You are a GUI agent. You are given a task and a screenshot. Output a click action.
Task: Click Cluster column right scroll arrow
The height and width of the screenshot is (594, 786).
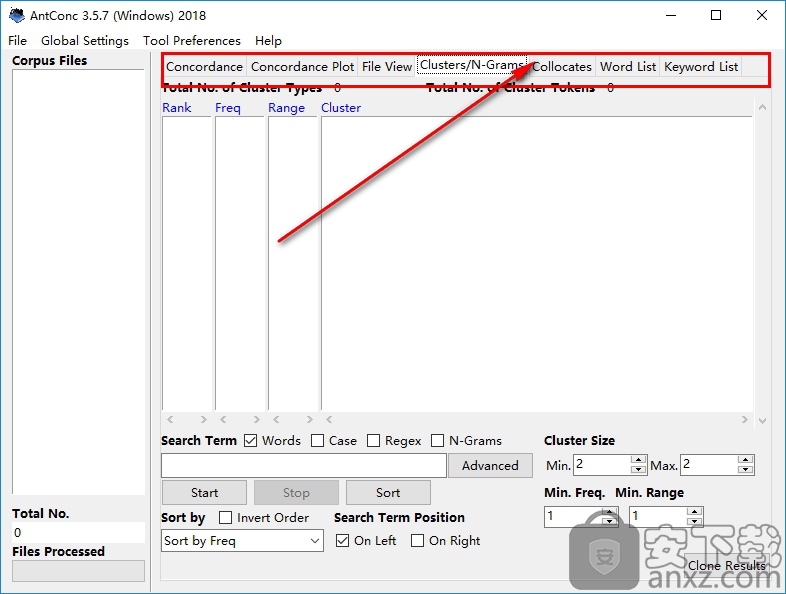coord(744,420)
